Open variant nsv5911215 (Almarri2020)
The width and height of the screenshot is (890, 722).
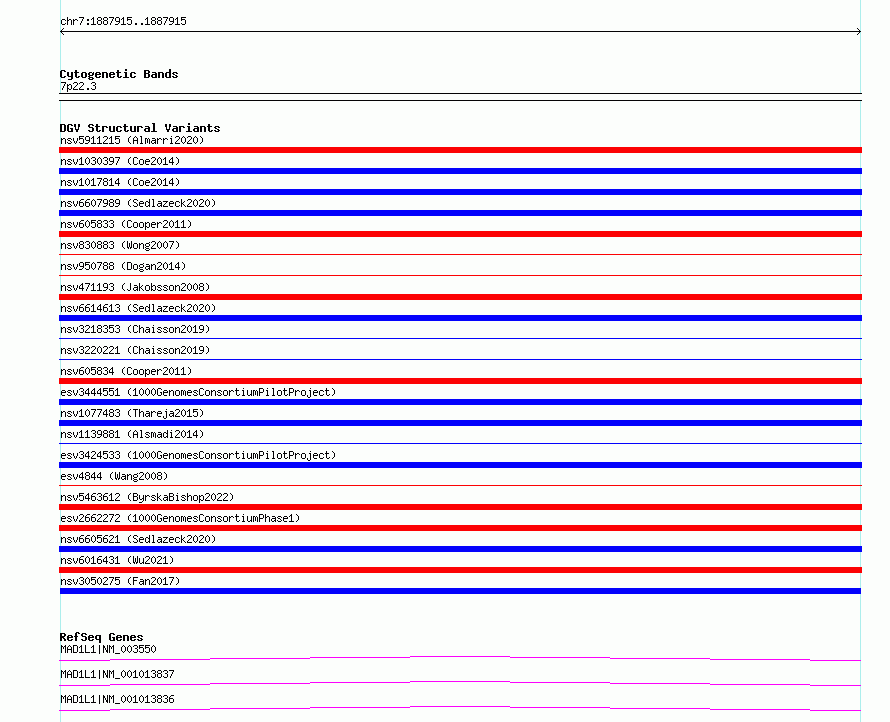pos(132,140)
